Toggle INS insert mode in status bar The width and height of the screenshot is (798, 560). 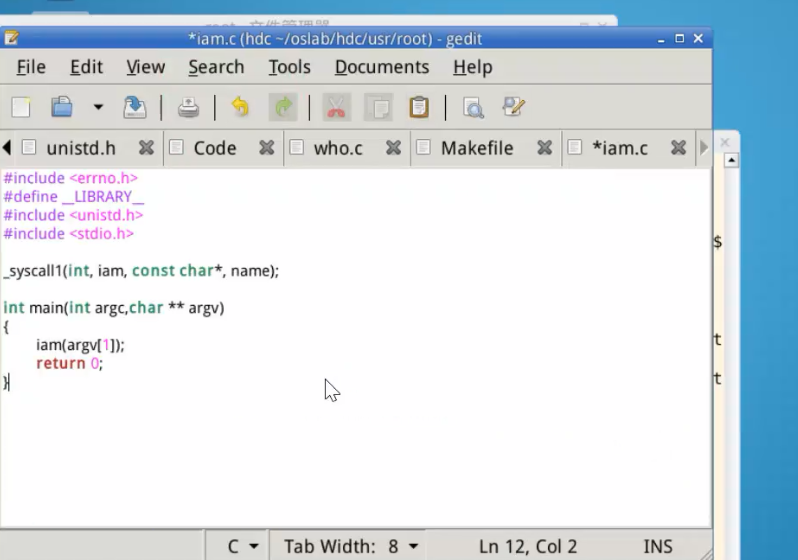[657, 546]
